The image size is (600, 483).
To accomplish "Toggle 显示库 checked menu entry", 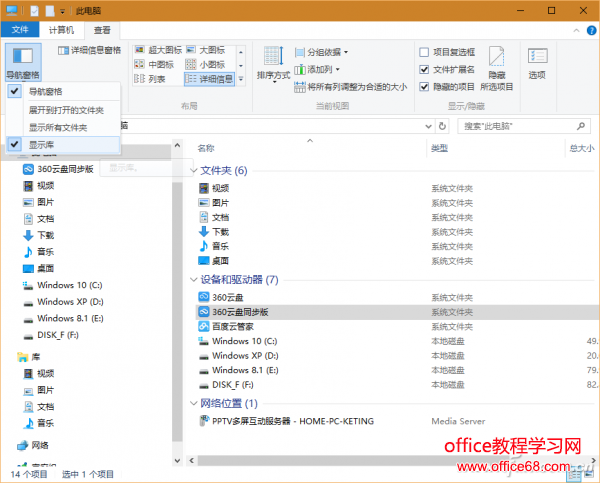I will click(x=63, y=145).
